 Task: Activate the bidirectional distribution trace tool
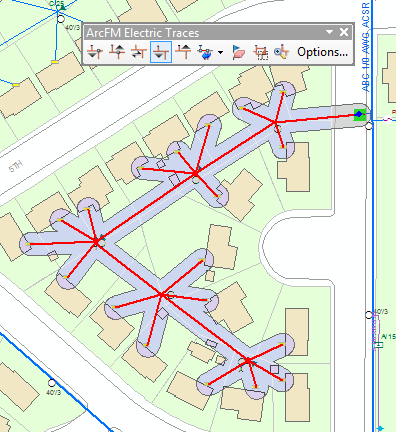click(139, 52)
